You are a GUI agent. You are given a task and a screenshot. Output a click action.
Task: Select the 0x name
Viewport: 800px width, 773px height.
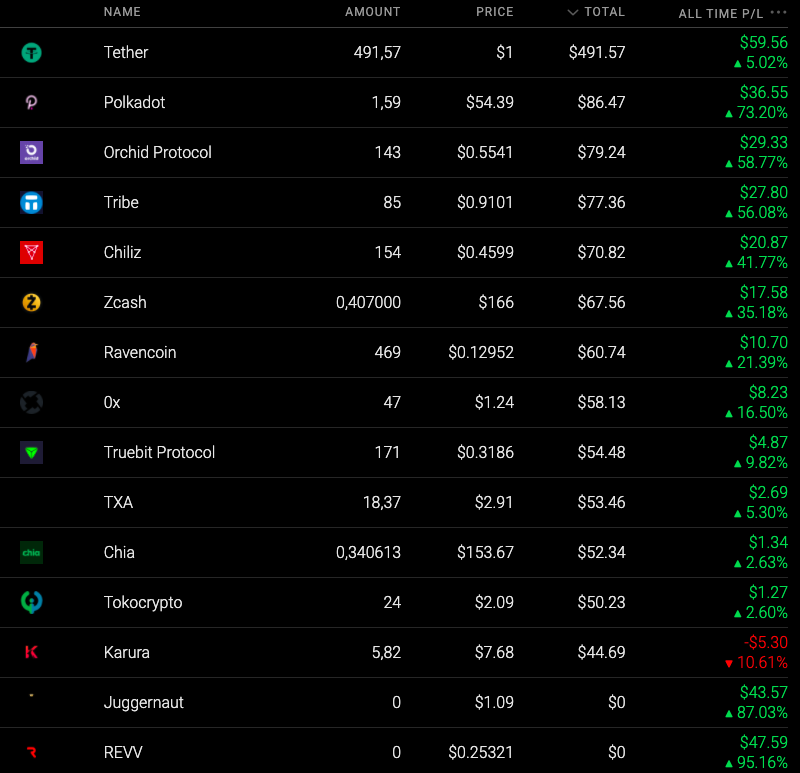112,403
